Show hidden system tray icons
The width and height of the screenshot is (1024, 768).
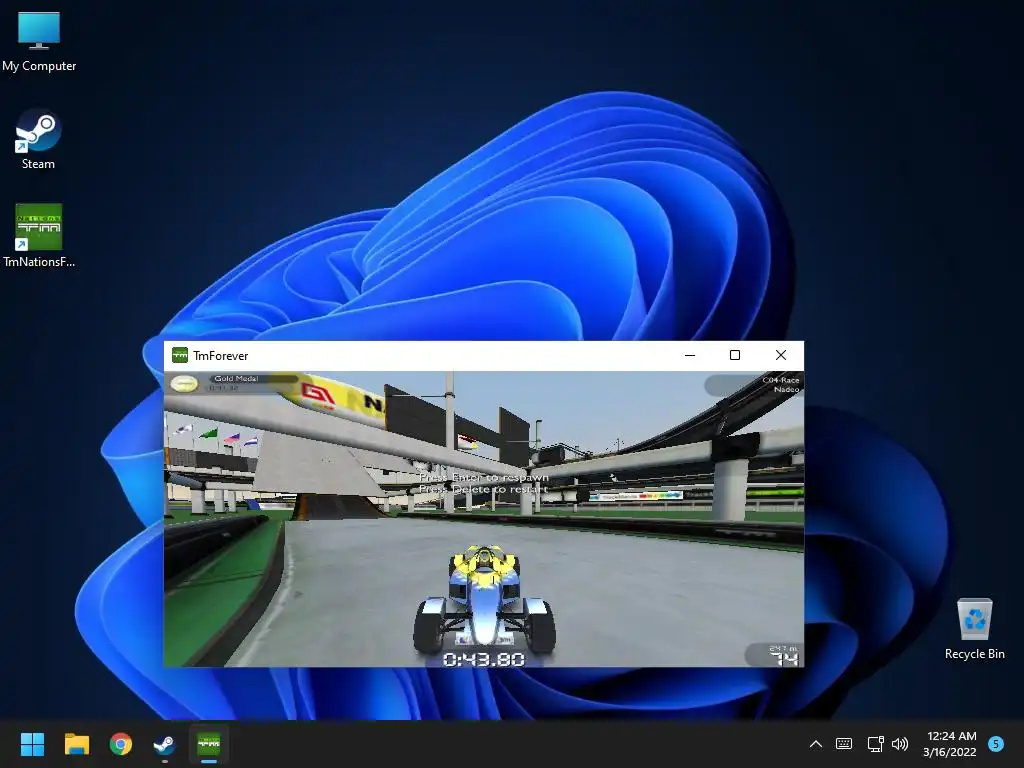pyautogui.click(x=816, y=744)
